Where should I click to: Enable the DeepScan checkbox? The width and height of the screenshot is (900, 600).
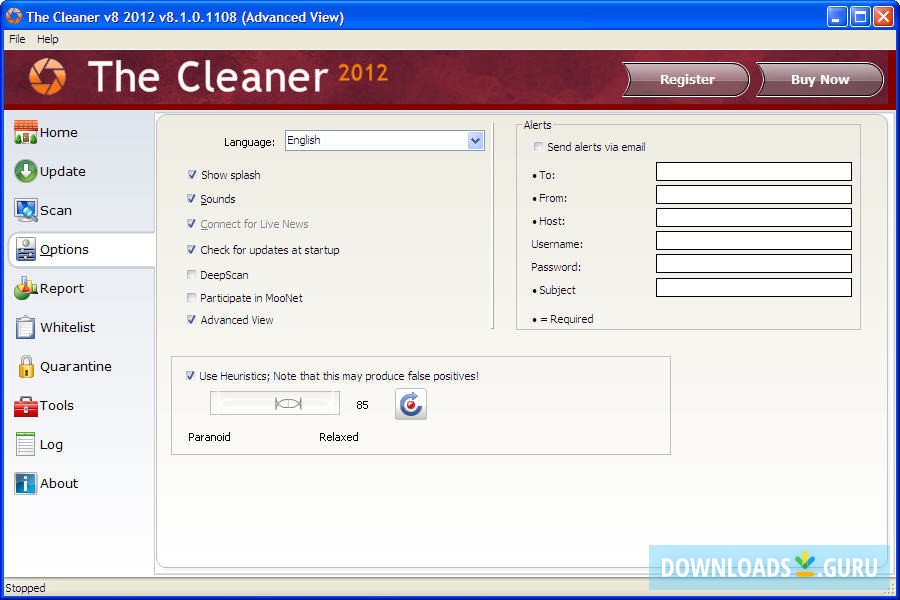(192, 275)
